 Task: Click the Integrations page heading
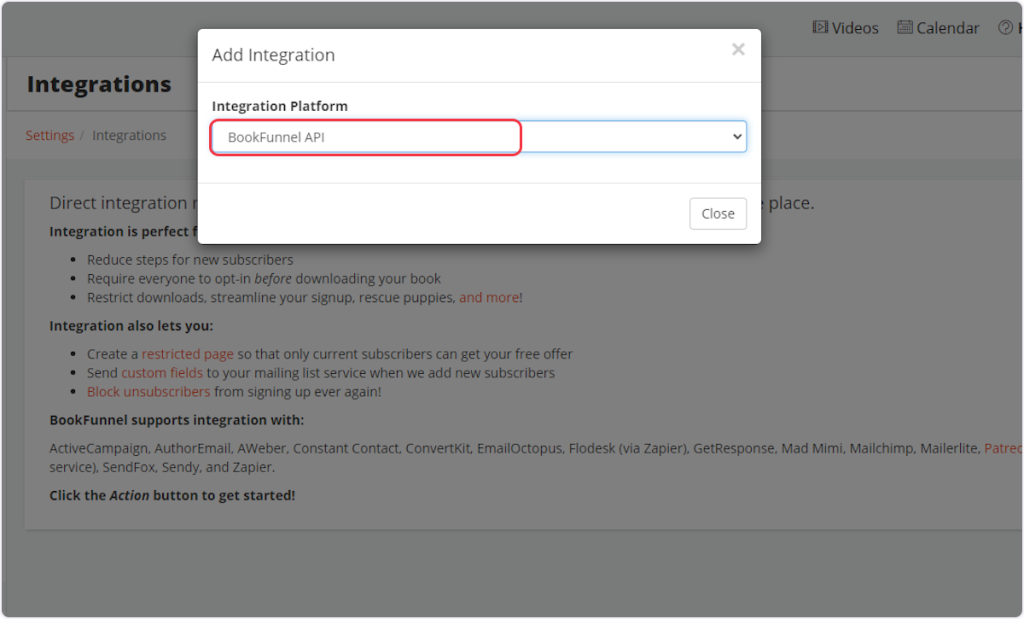pyautogui.click(x=99, y=85)
